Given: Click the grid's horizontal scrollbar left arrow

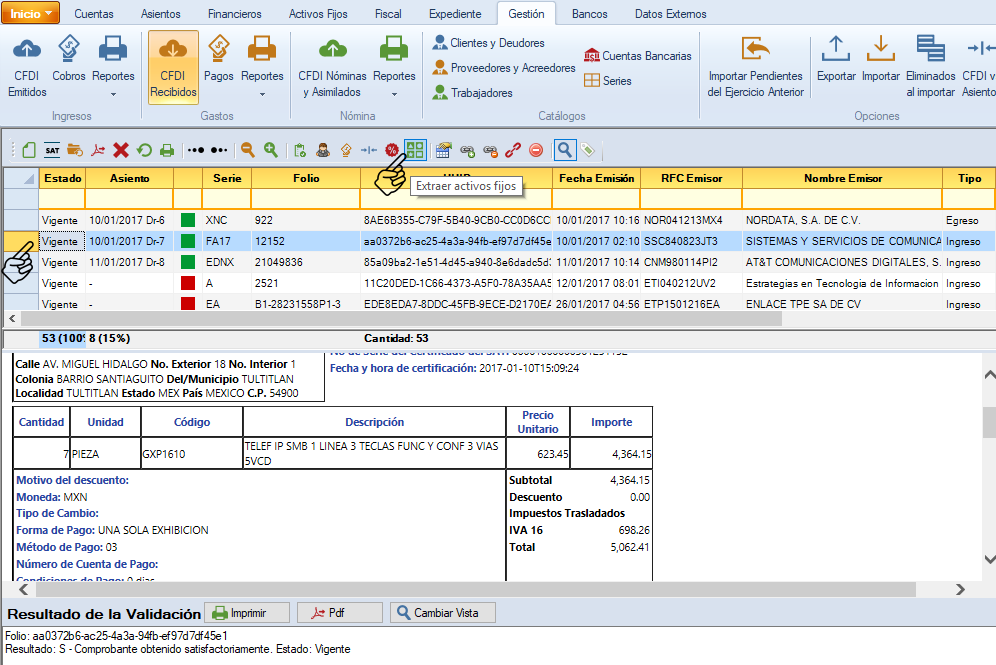Looking at the screenshot, I should tap(12, 318).
